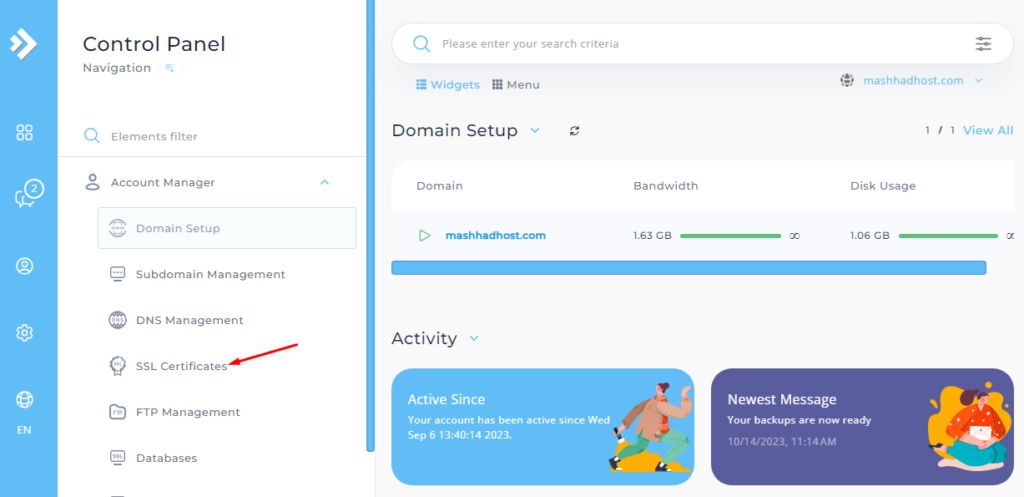Click the DirectAdmin logo icon
1024x497 pixels.
[x=24, y=43]
